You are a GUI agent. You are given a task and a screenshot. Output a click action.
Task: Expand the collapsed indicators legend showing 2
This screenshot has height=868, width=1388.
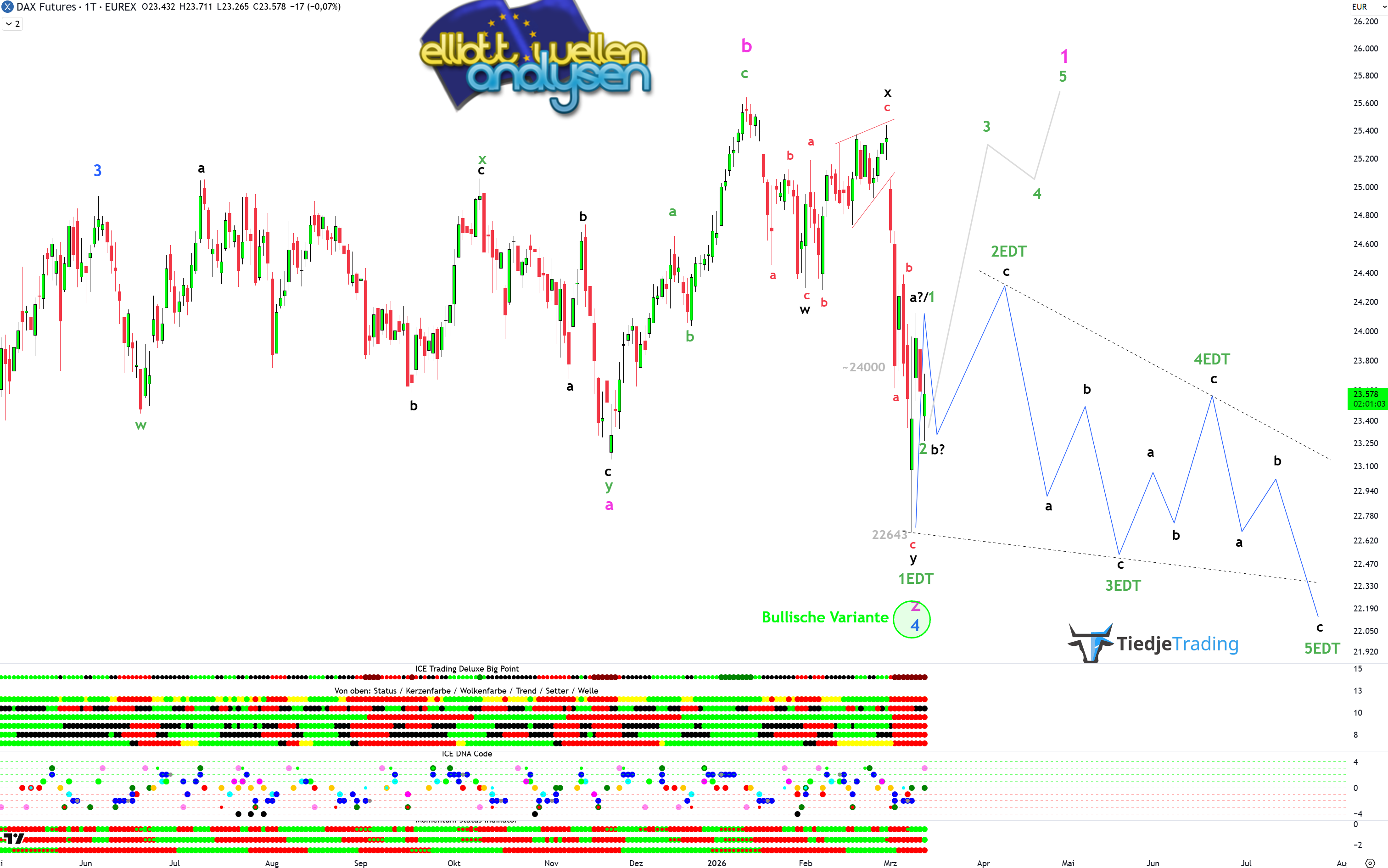[12, 23]
